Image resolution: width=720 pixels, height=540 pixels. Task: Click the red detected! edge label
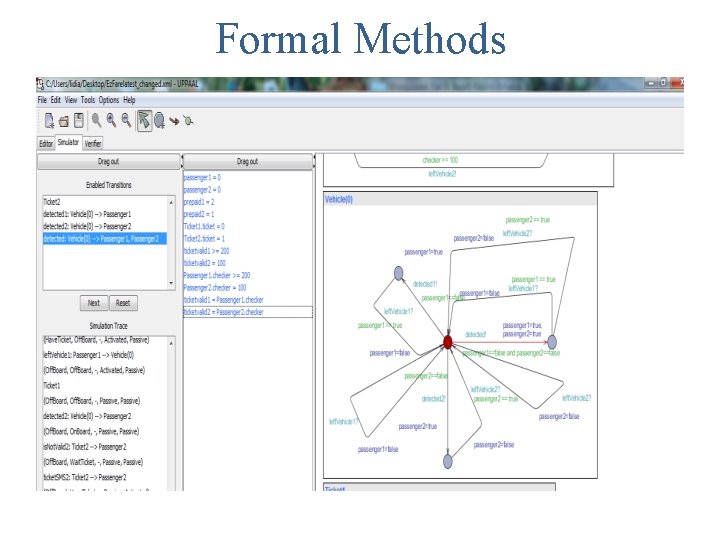[475, 334]
